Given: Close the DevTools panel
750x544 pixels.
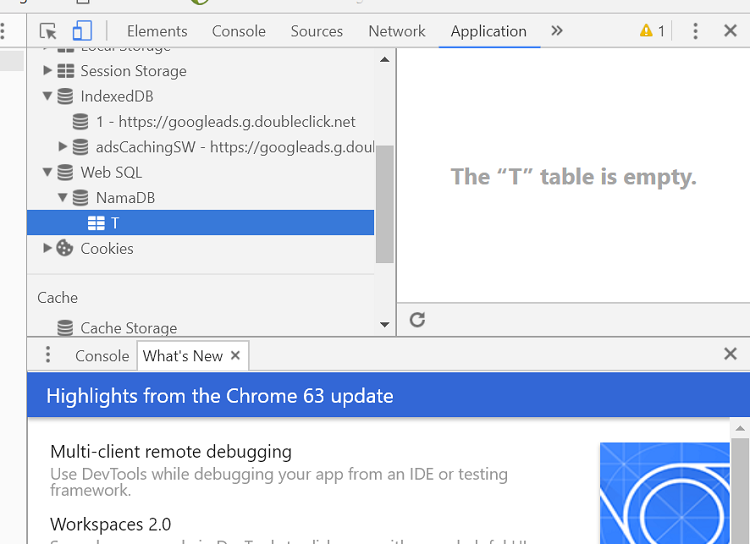Looking at the screenshot, I should (730, 31).
